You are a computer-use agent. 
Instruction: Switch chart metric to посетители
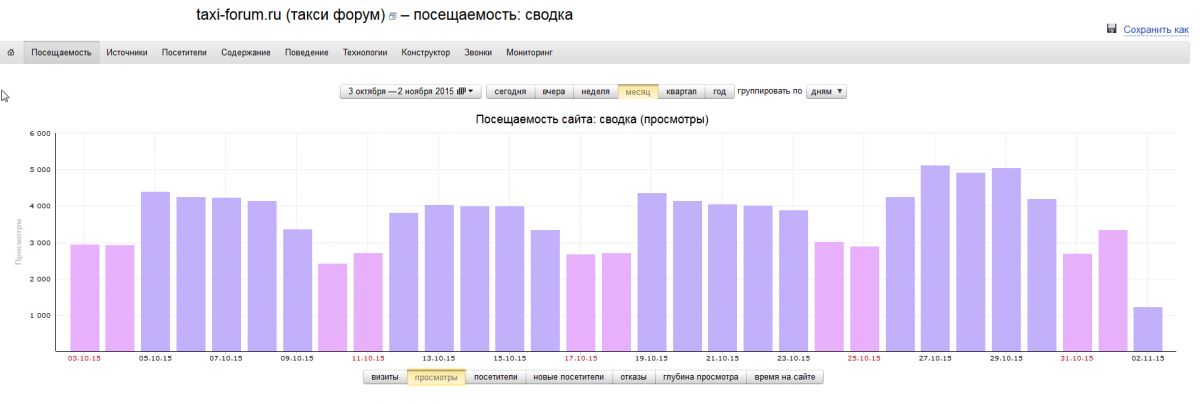[495, 377]
